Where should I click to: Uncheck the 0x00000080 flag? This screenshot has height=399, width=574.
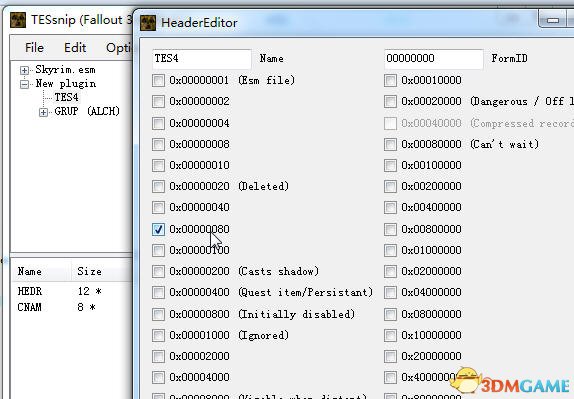[x=159, y=230]
